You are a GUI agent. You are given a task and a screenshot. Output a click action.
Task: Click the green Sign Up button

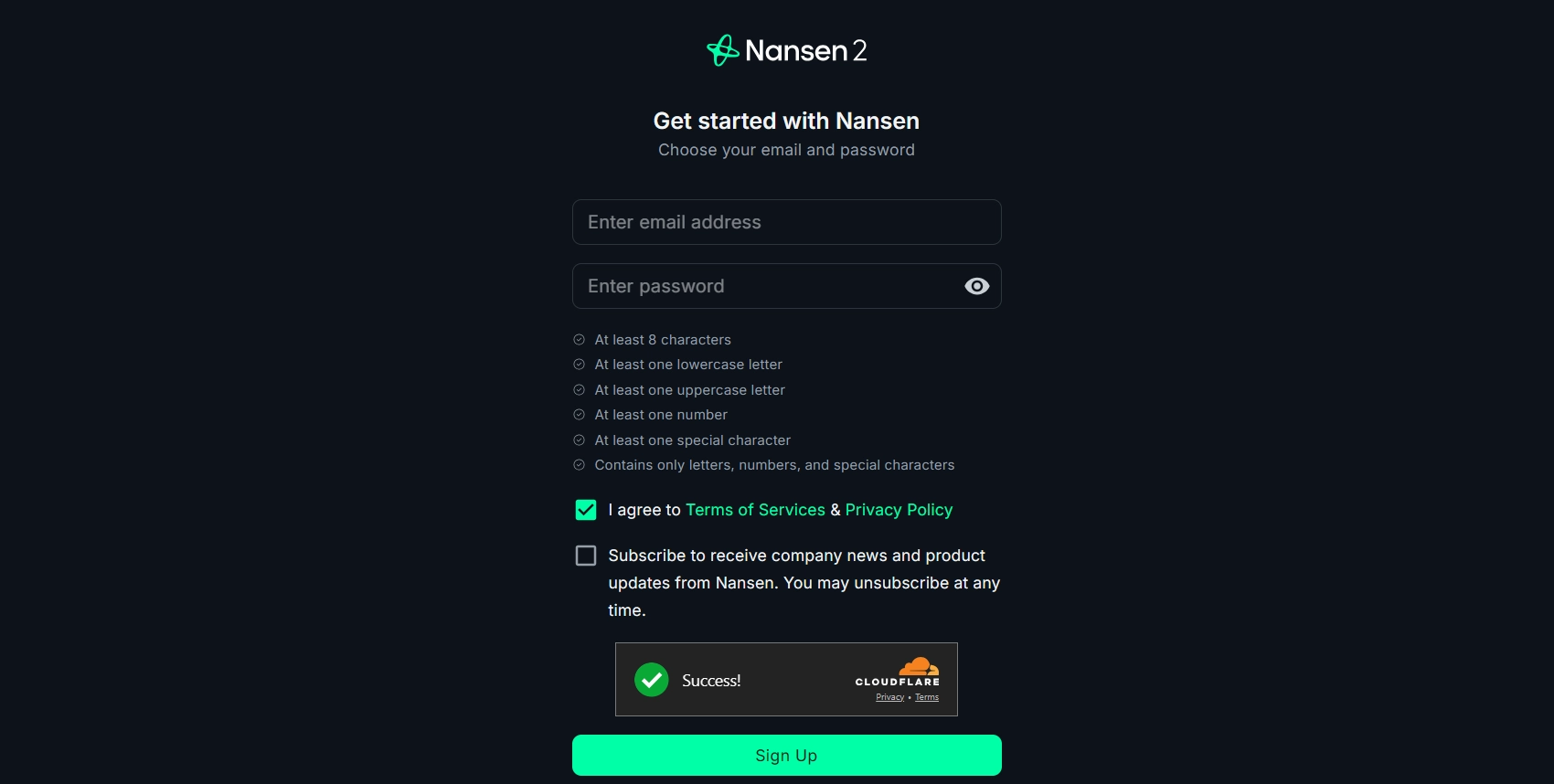coord(787,756)
